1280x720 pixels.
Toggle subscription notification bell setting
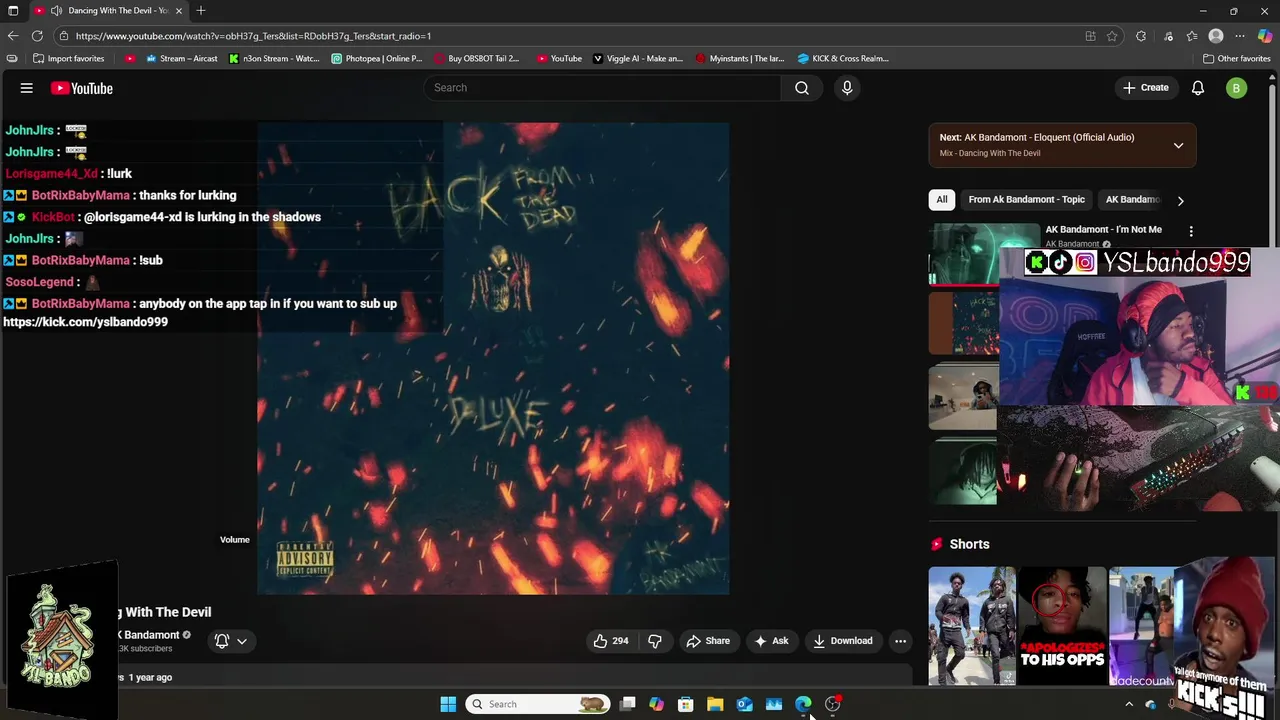click(x=231, y=641)
